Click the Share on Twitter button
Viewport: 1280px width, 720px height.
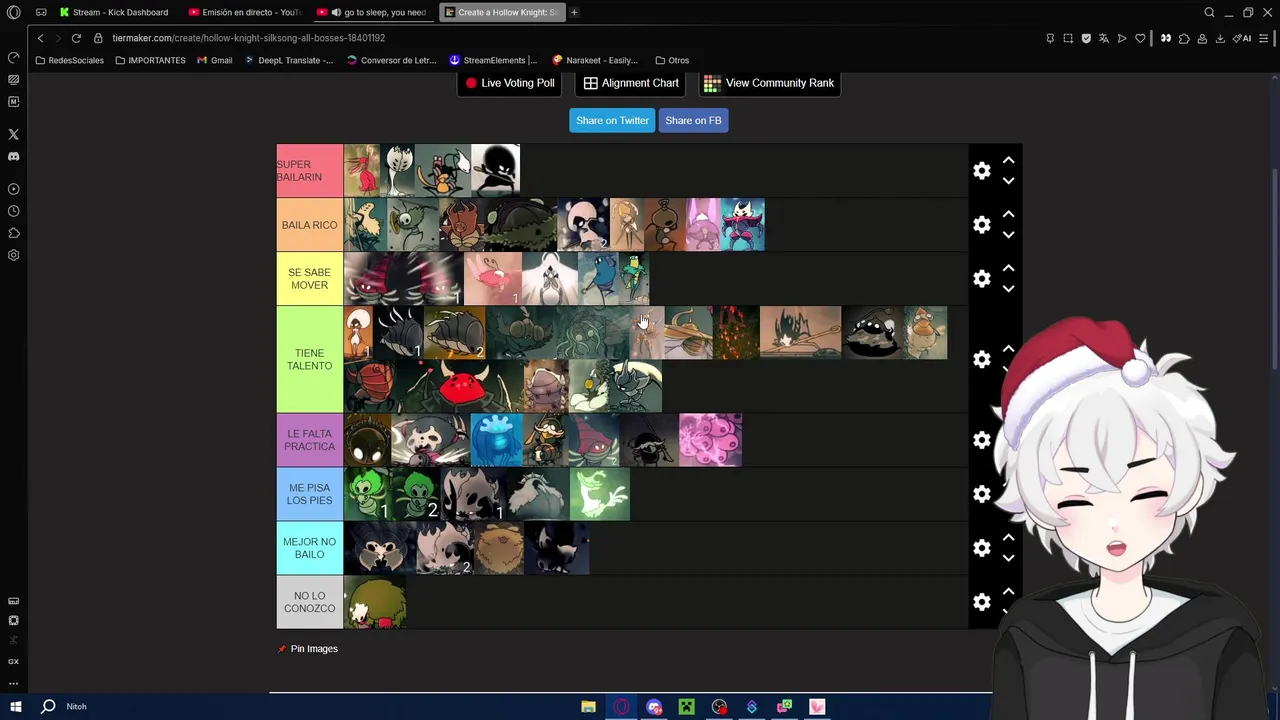(x=612, y=120)
